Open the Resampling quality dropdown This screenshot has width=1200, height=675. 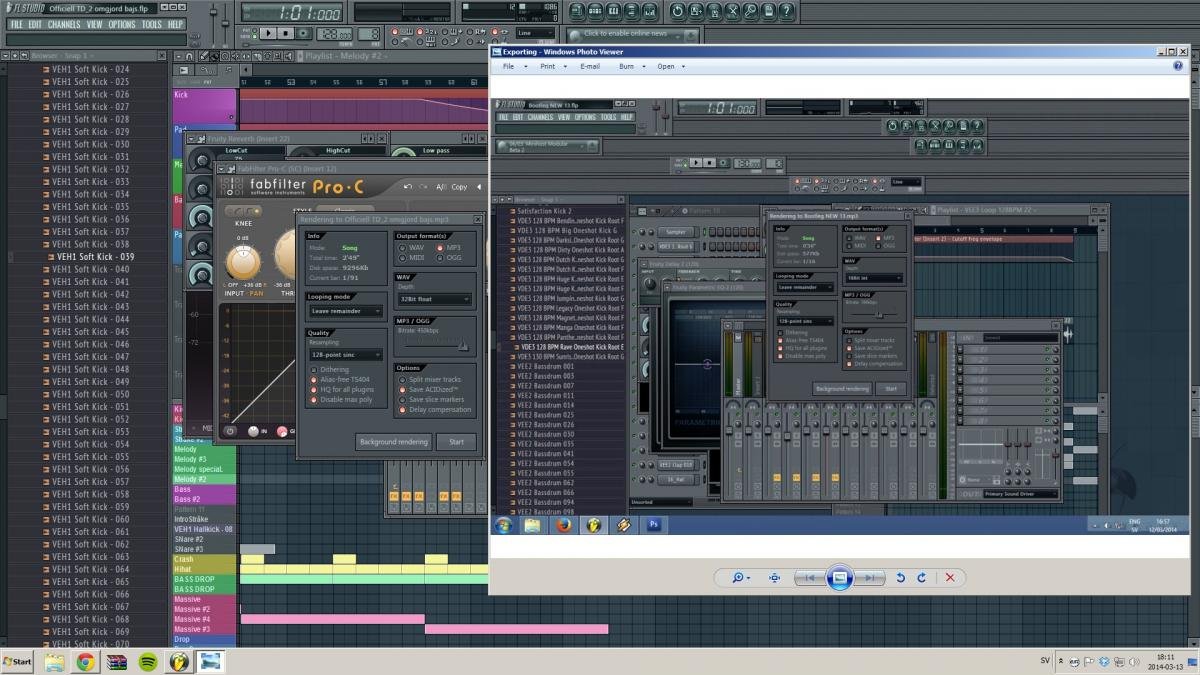(345, 354)
